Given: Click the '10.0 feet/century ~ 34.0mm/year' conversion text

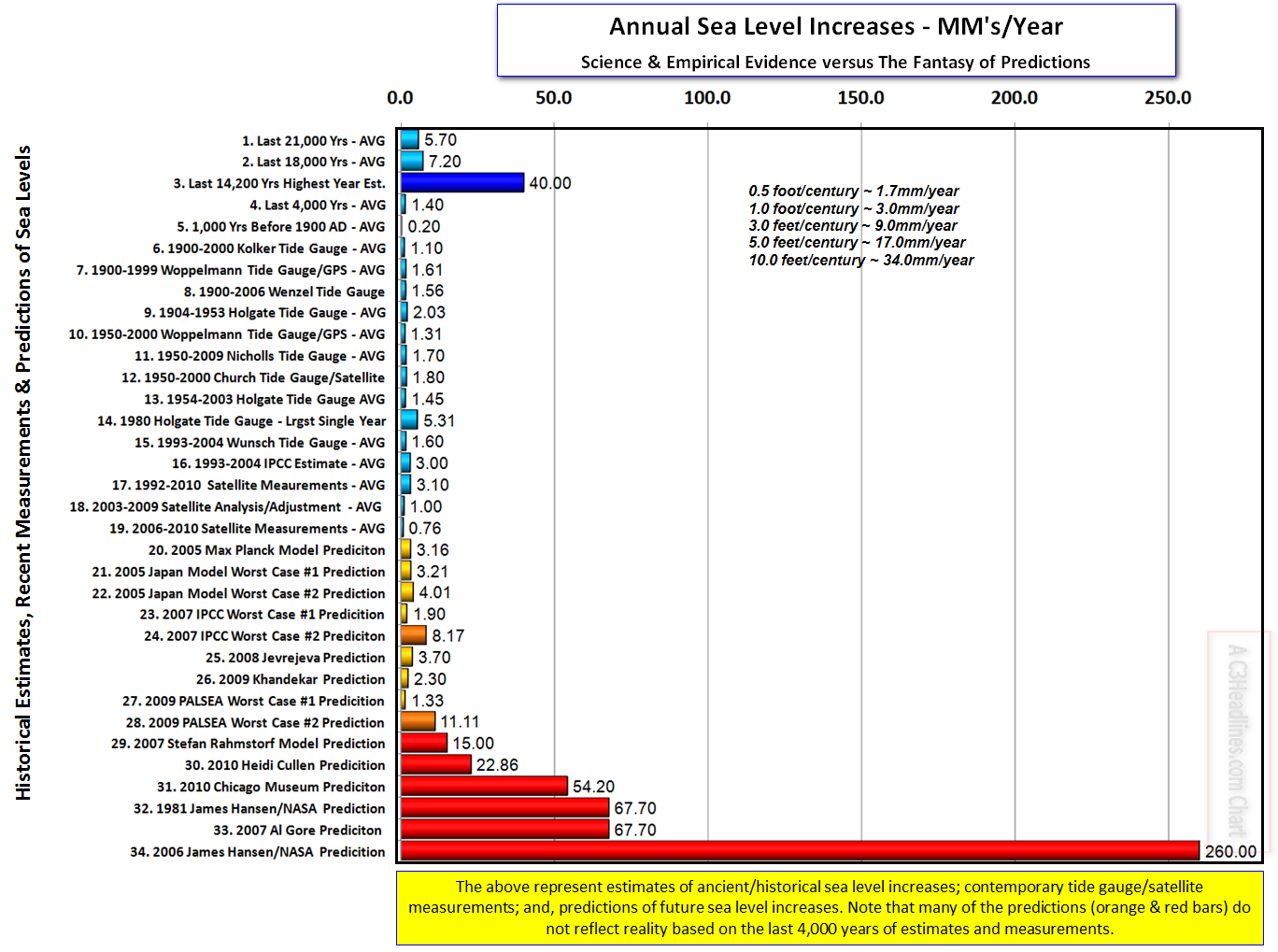Looking at the screenshot, I should tap(860, 261).
